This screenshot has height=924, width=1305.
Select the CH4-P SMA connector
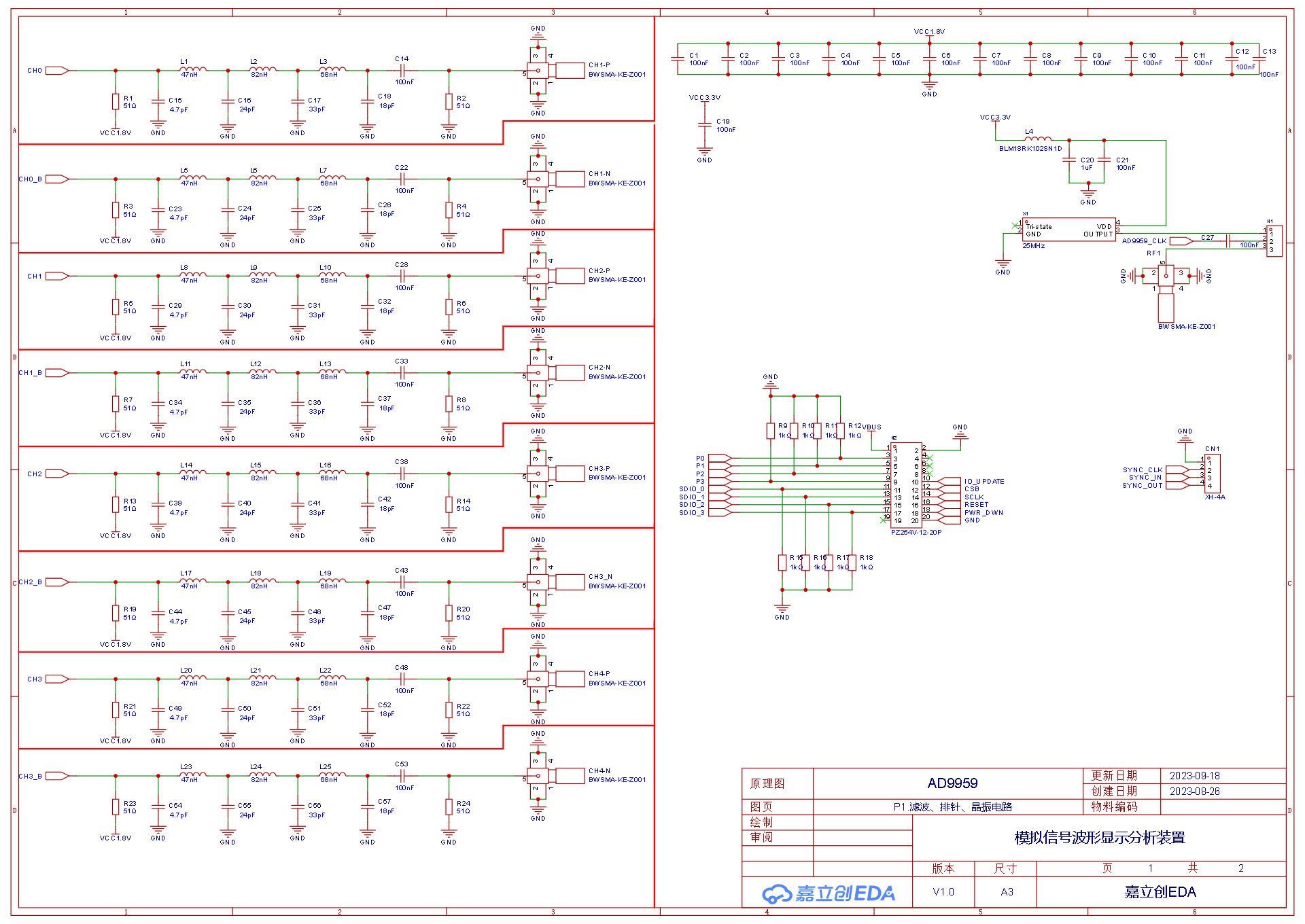pos(556,679)
